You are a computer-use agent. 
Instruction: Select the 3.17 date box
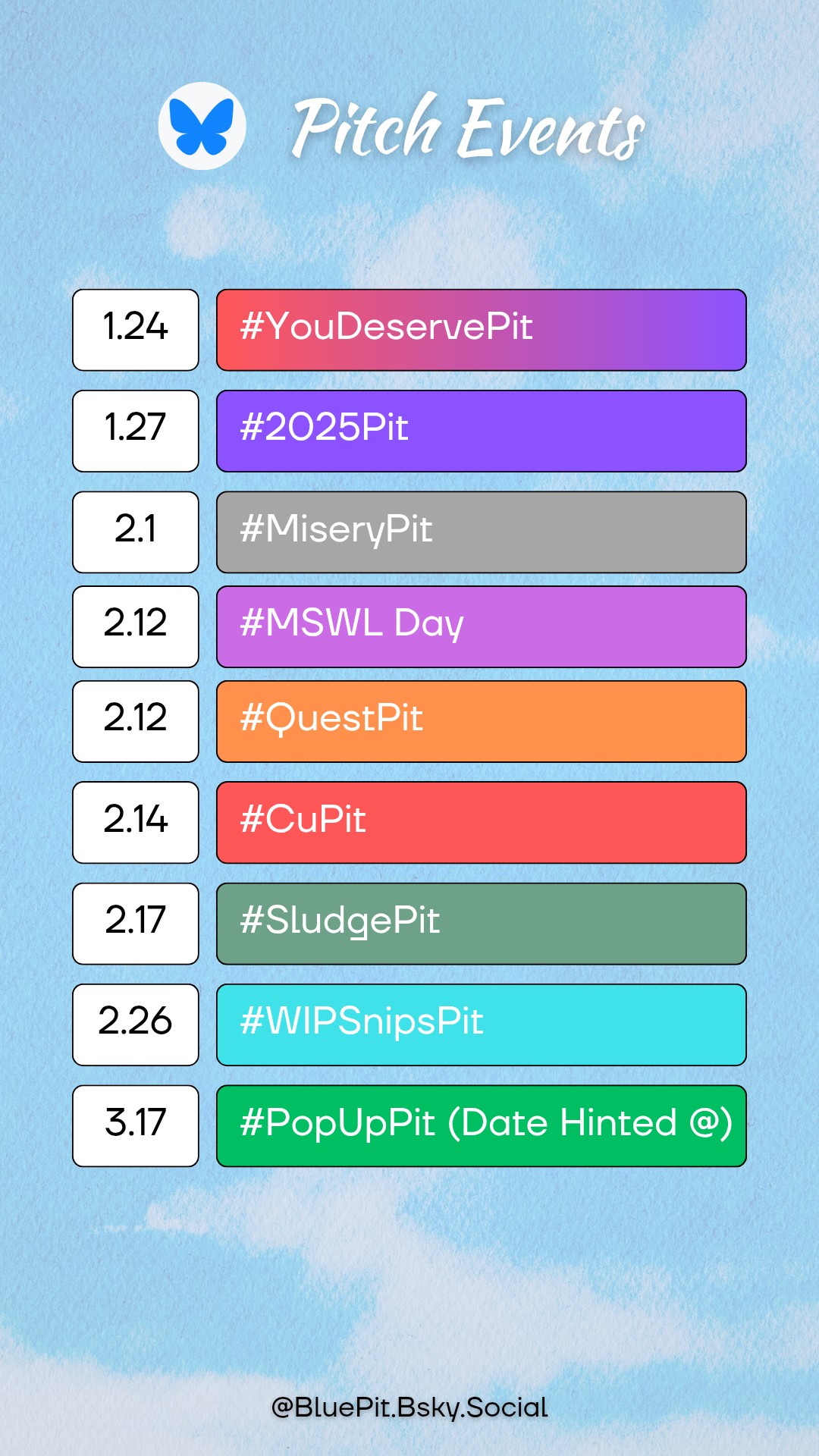point(136,1125)
